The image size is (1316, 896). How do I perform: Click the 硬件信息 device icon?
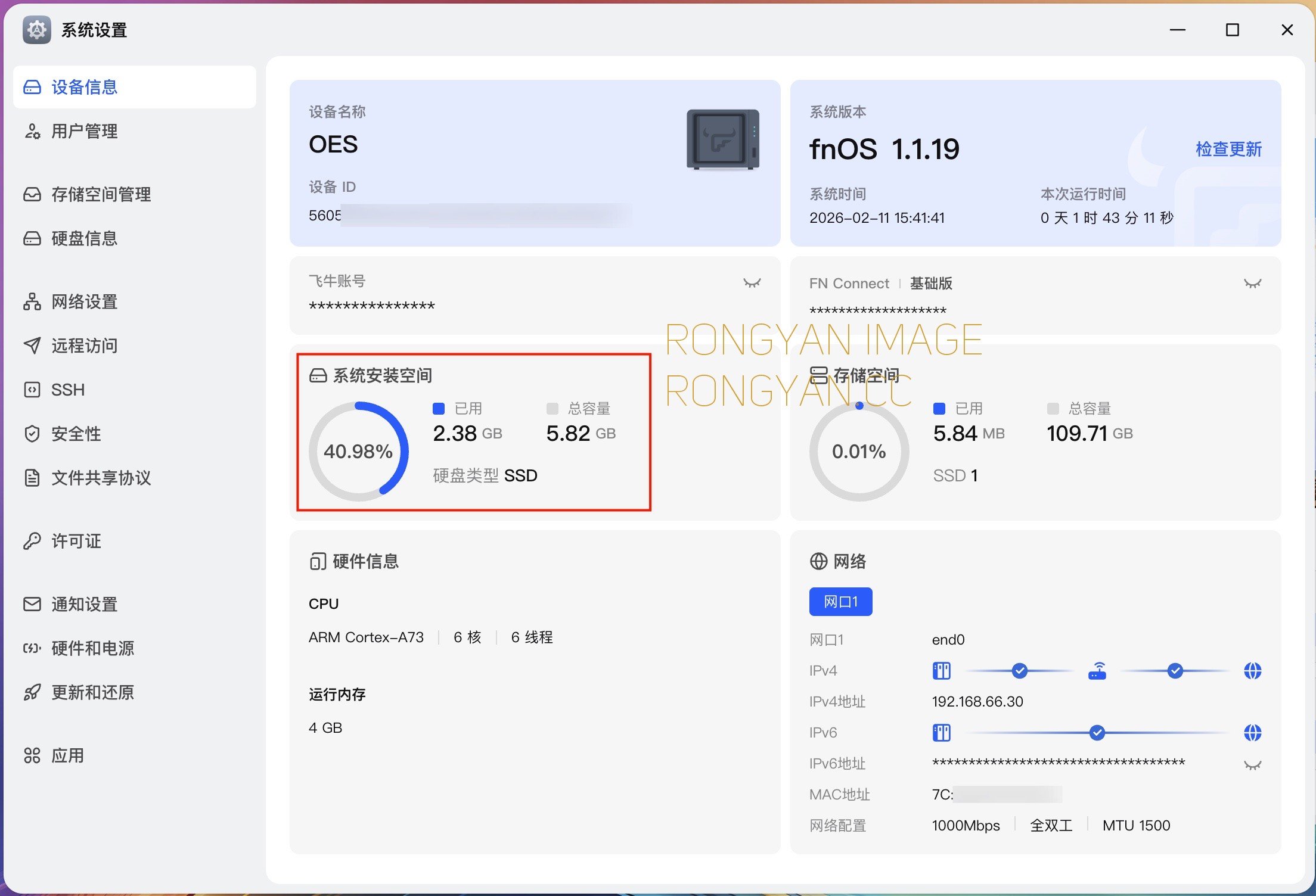click(318, 561)
